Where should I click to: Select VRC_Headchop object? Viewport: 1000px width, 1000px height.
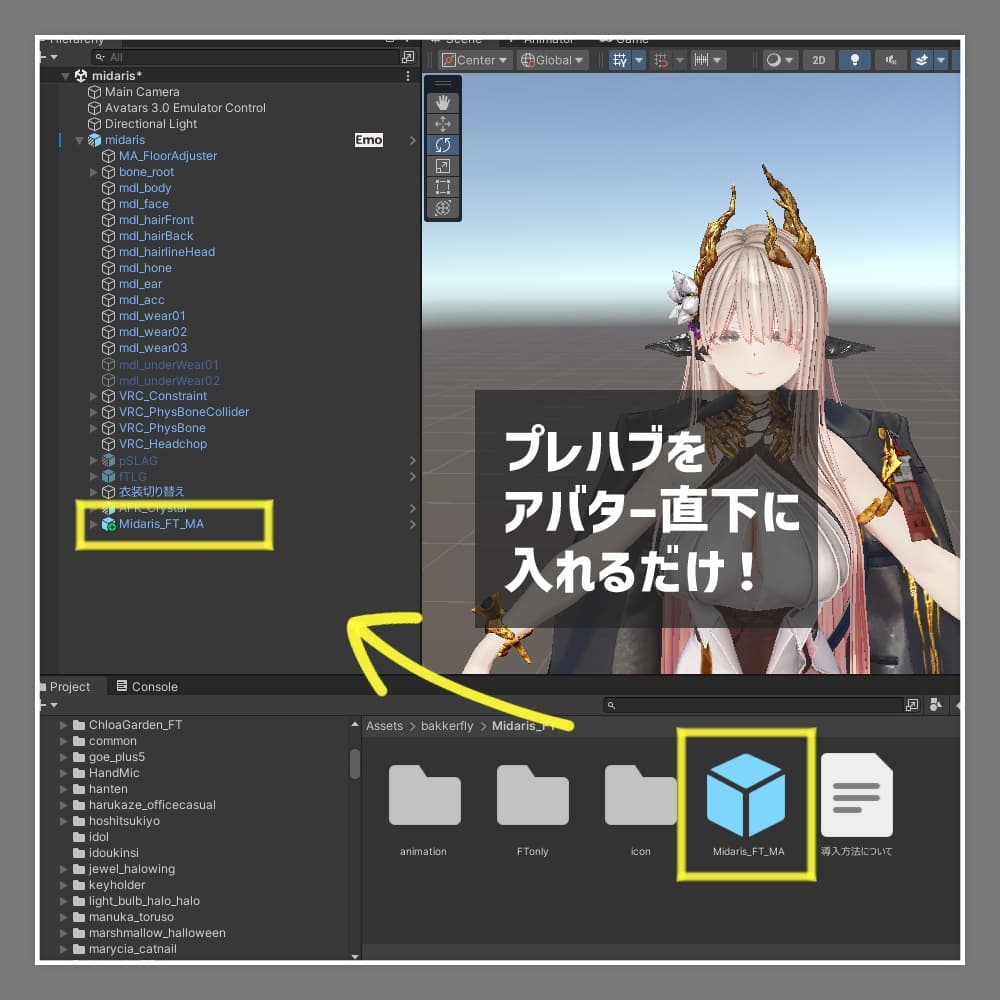163,444
